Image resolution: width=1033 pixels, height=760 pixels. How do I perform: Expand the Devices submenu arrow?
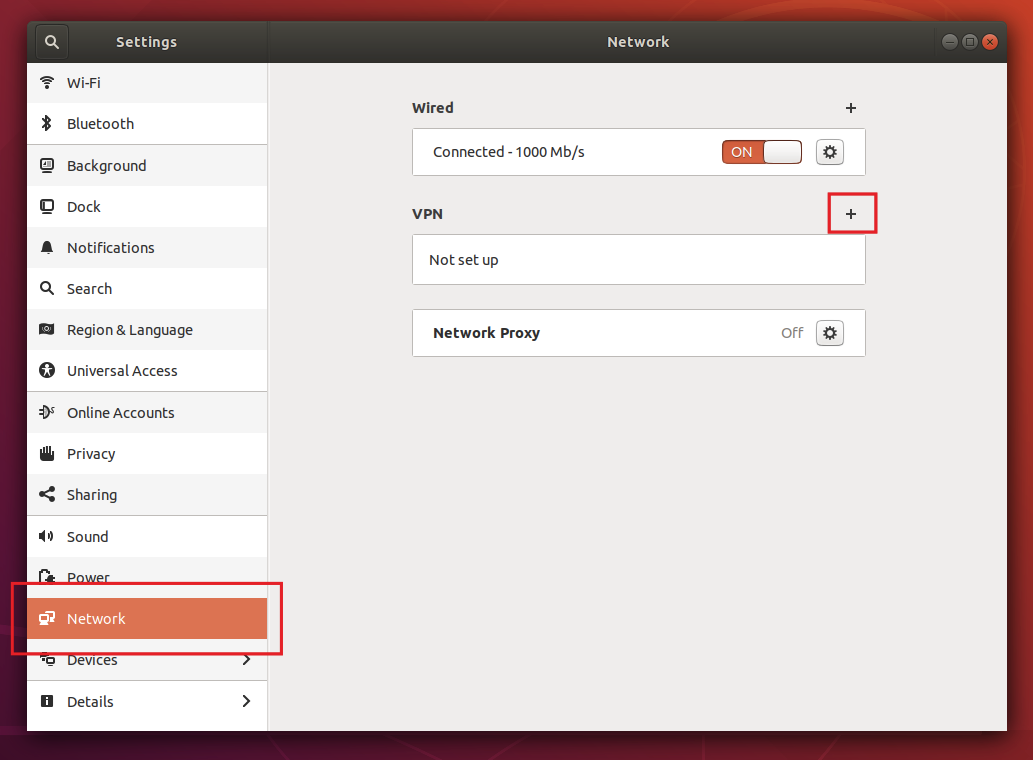(x=246, y=660)
